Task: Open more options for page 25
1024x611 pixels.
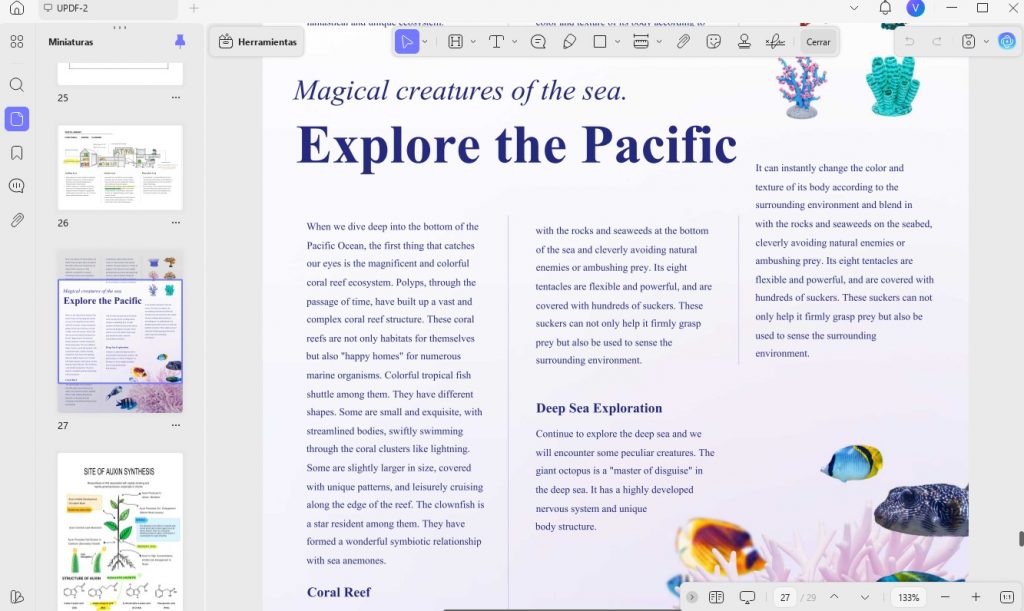Action: click(x=176, y=97)
